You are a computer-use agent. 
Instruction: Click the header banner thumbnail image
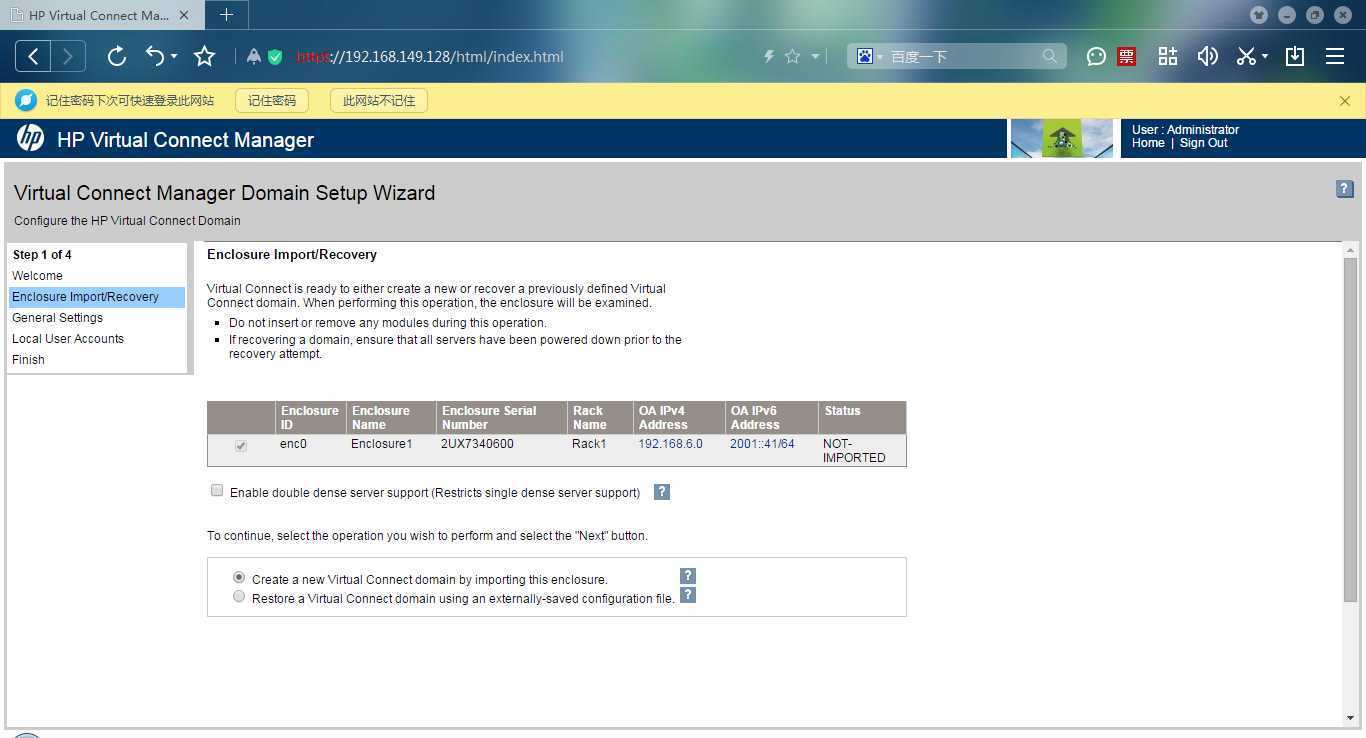[1062, 138]
